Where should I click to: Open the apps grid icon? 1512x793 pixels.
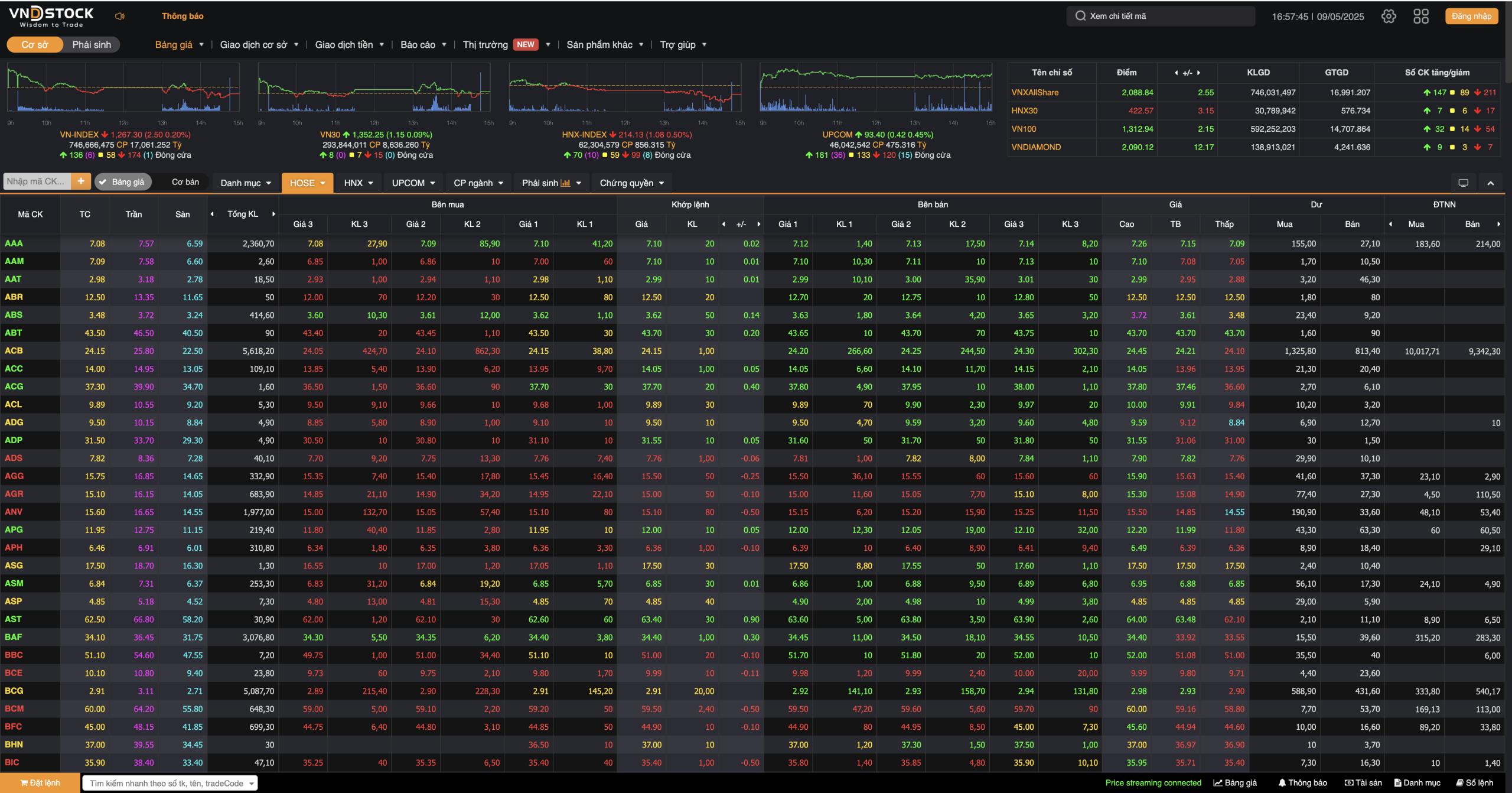point(1420,16)
